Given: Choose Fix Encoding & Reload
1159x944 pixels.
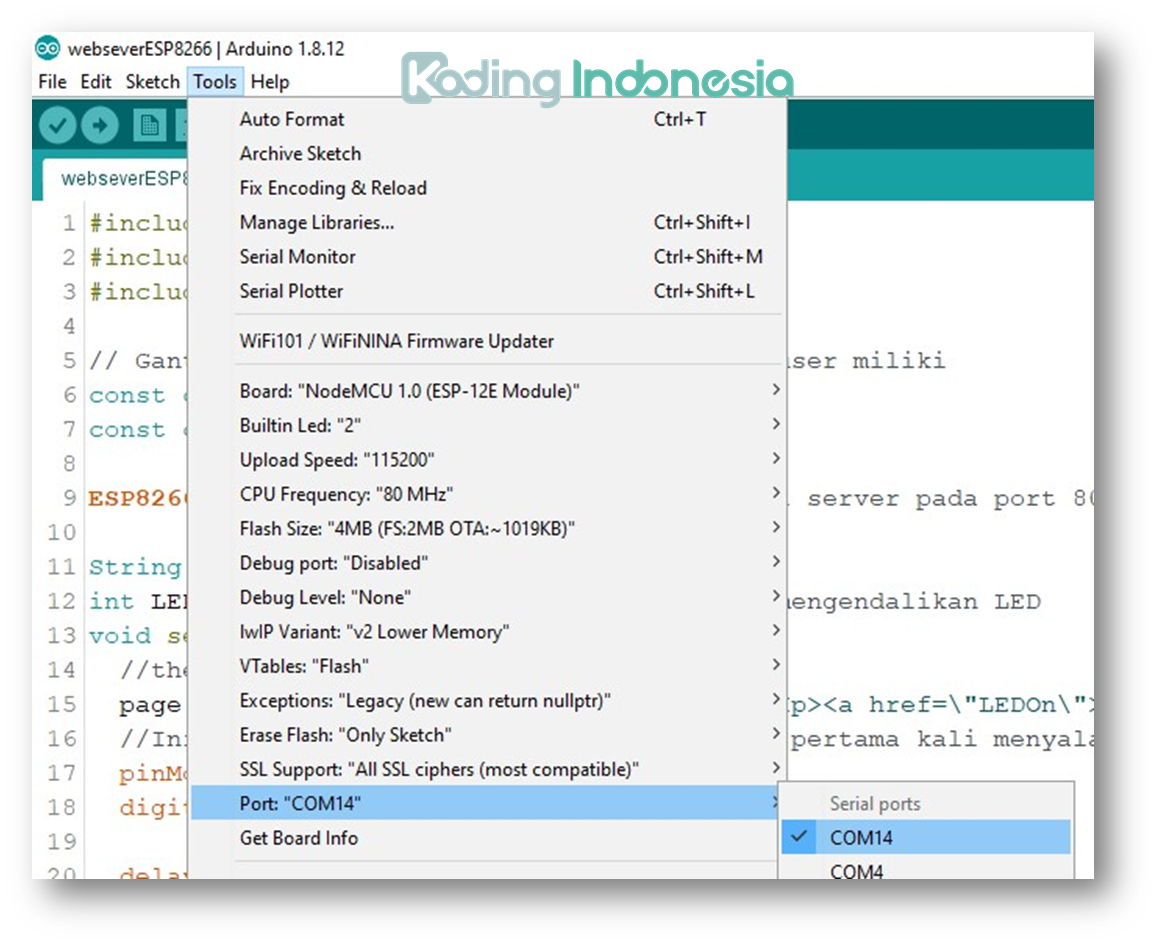Looking at the screenshot, I should [488, 188].
